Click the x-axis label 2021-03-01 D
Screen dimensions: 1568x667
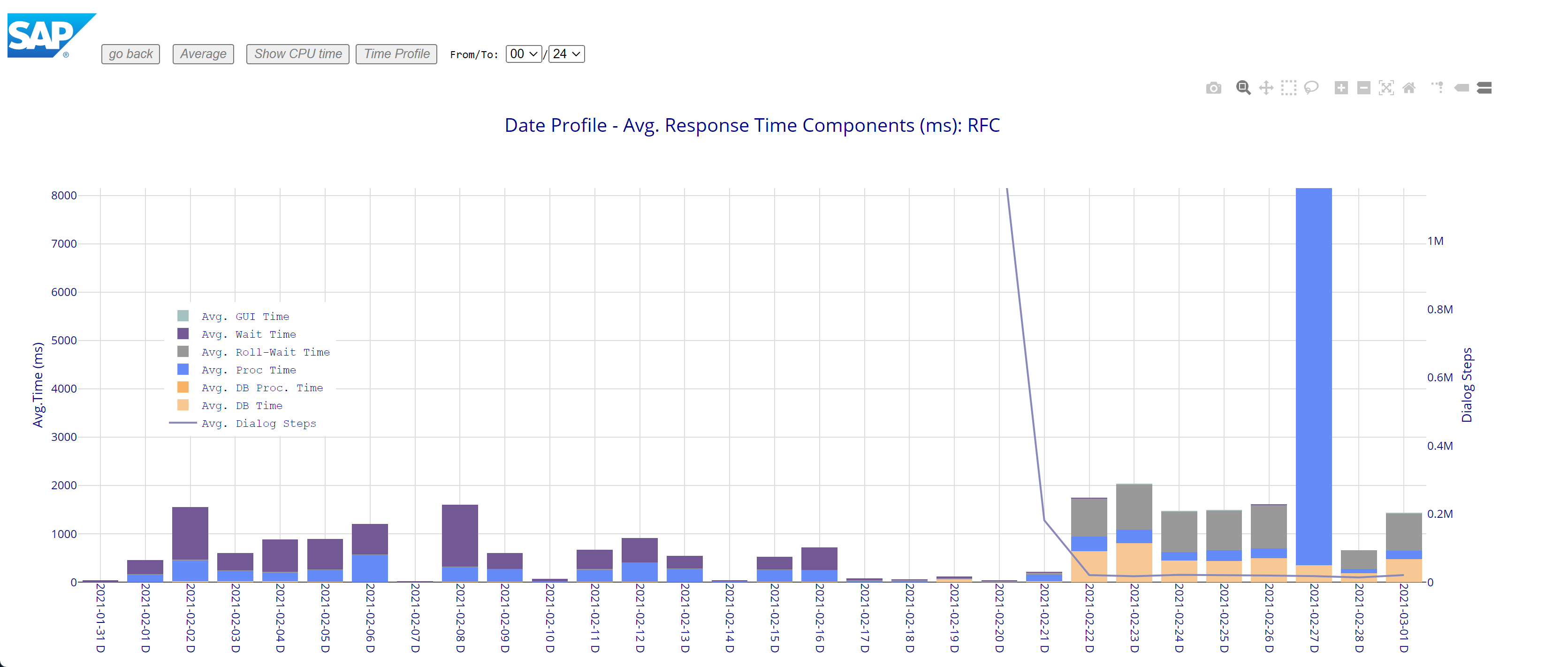click(1404, 618)
